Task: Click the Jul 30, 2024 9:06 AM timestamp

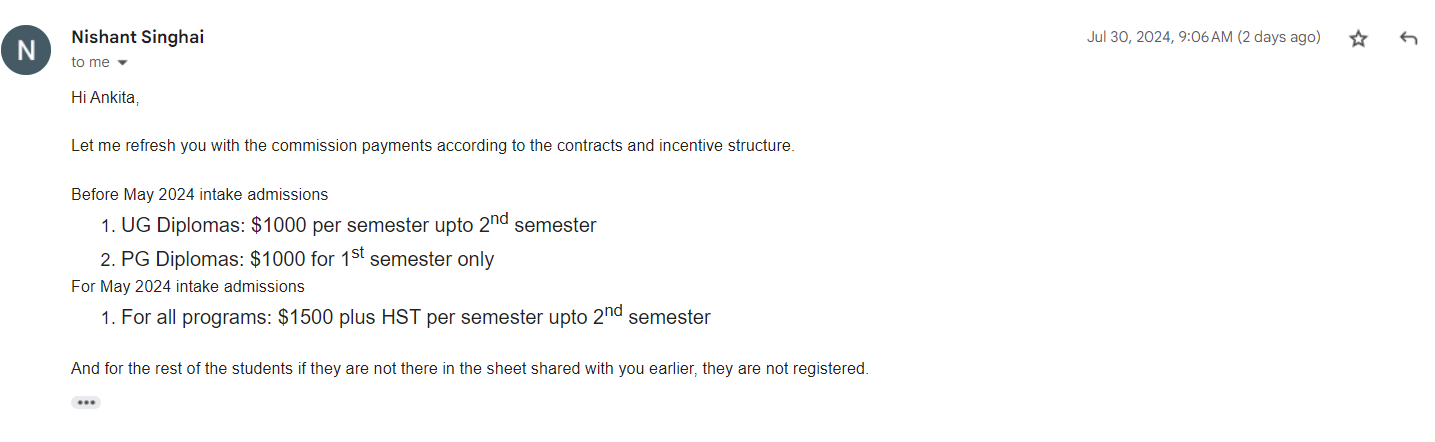Action: coord(1159,37)
